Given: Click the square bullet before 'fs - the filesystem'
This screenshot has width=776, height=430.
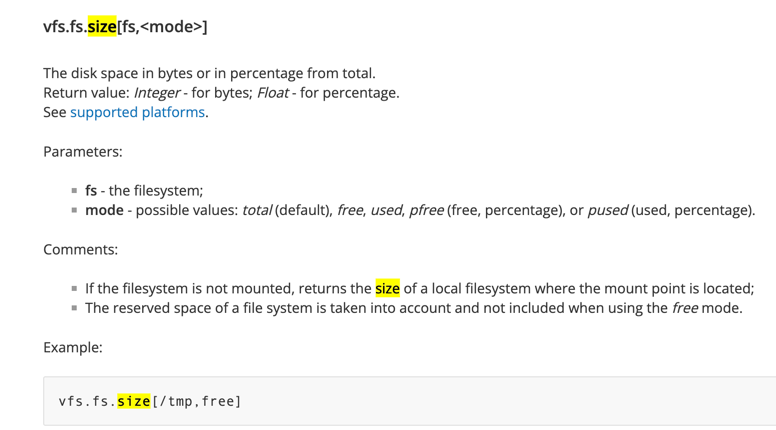Looking at the screenshot, I should 74,191.
